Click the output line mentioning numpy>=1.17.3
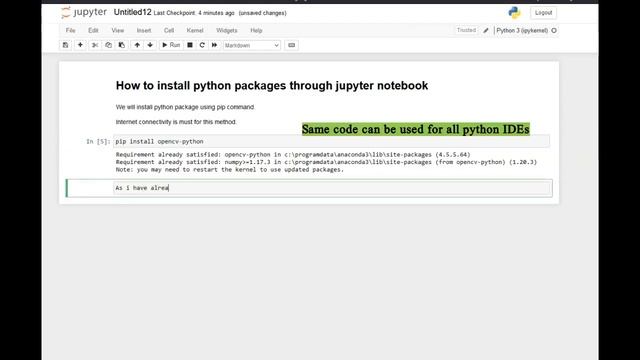 pyautogui.click(x=326, y=162)
